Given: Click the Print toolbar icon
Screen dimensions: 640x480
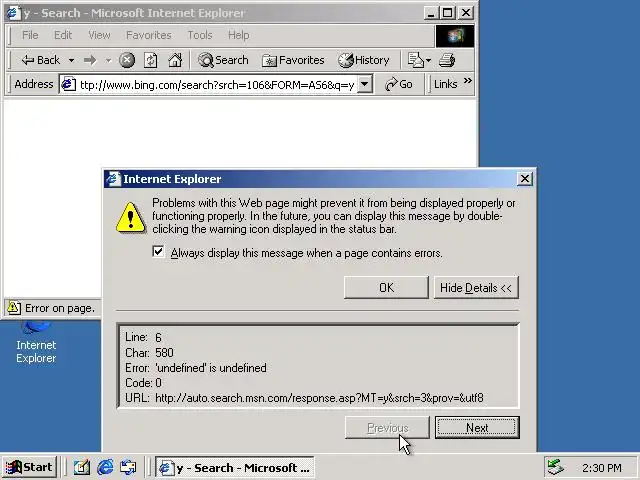Looking at the screenshot, I should [447, 60].
